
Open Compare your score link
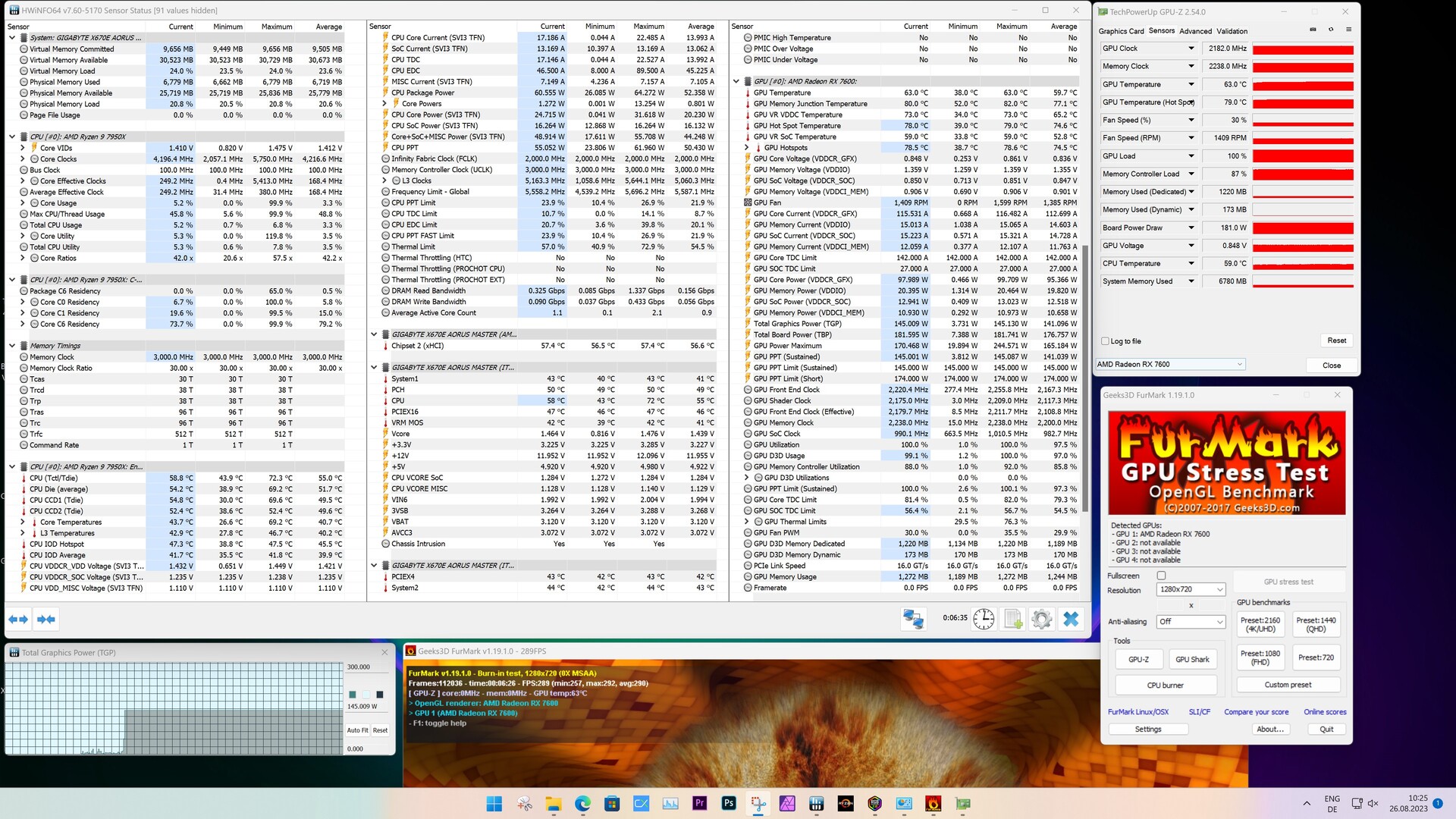(1256, 712)
